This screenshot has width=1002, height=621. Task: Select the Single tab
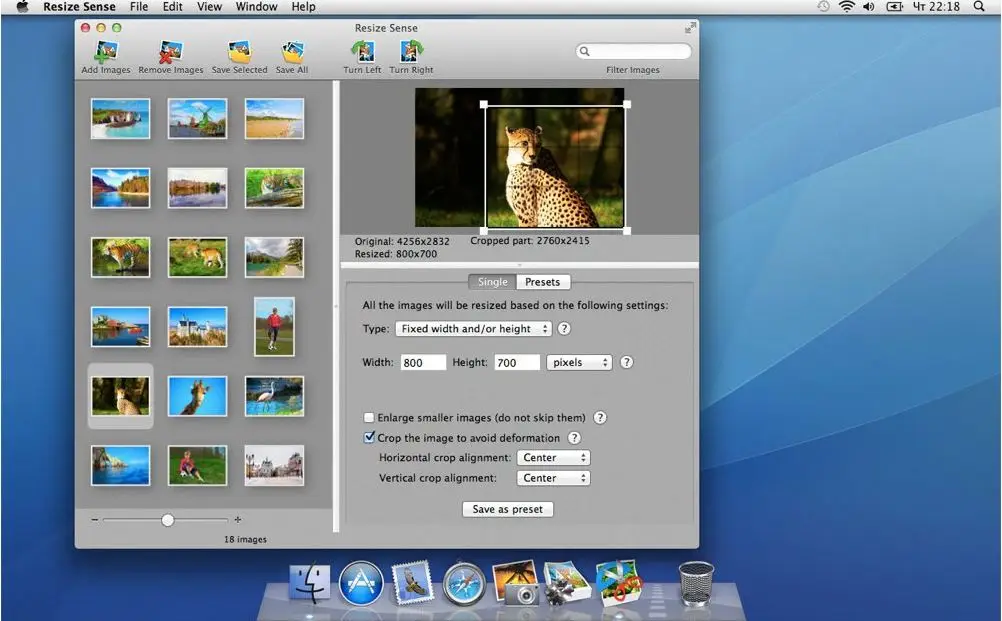pos(493,282)
